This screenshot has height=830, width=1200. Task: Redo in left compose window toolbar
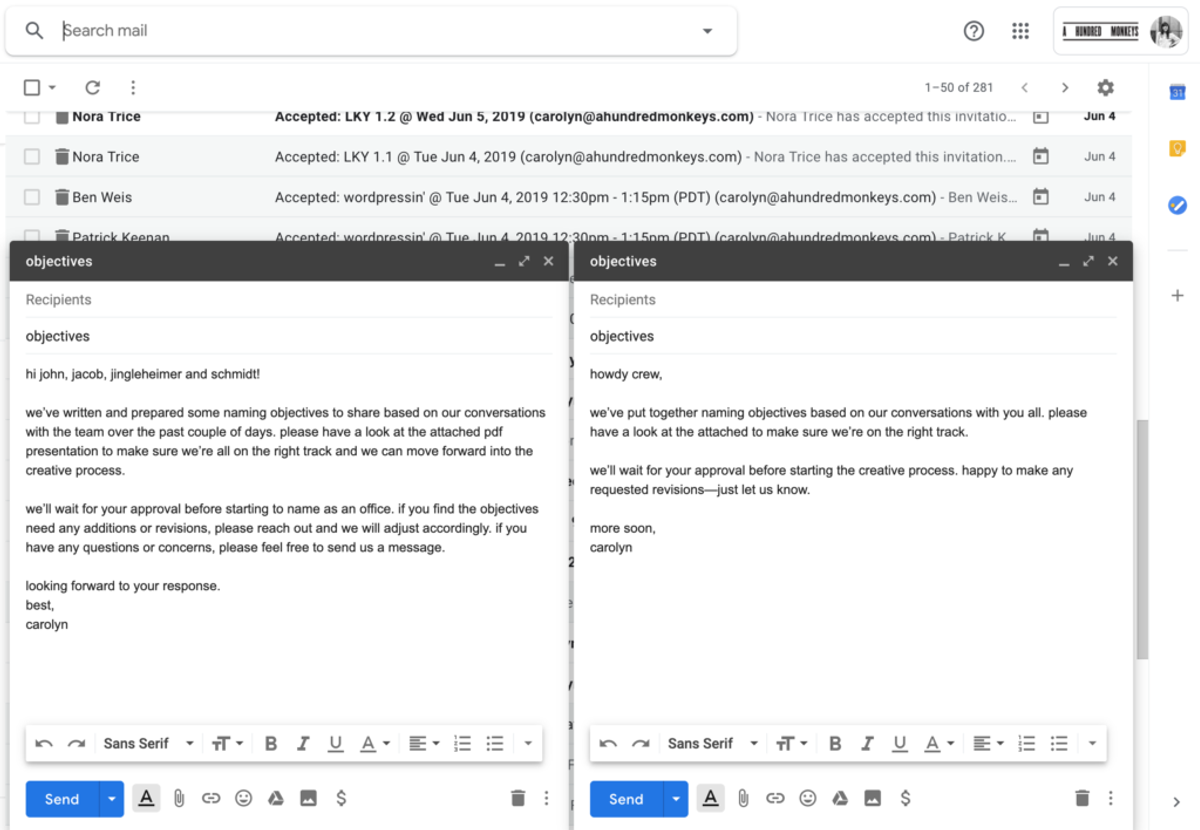(76, 744)
